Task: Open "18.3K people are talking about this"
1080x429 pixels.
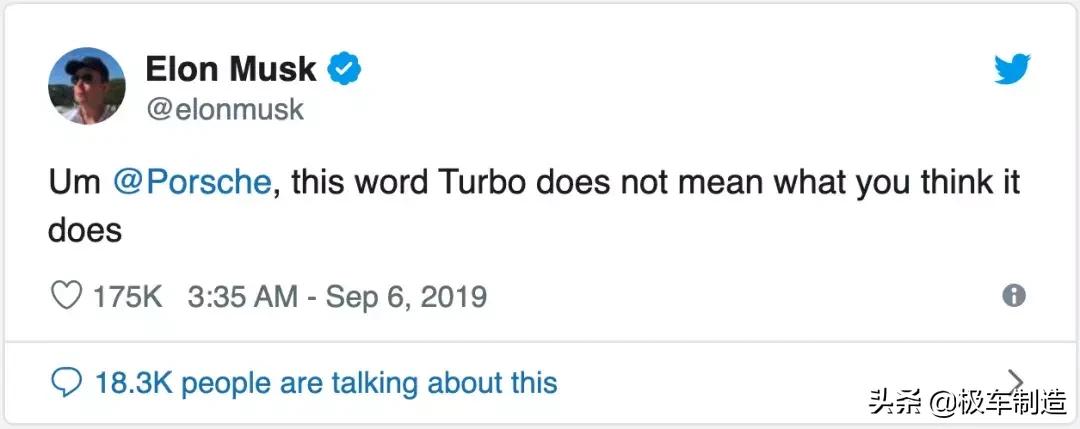Action: [x=325, y=381]
